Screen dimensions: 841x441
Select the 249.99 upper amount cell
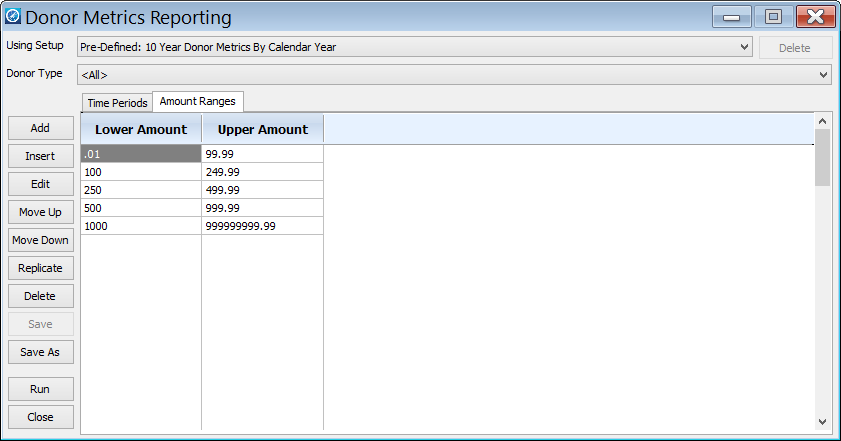point(263,172)
